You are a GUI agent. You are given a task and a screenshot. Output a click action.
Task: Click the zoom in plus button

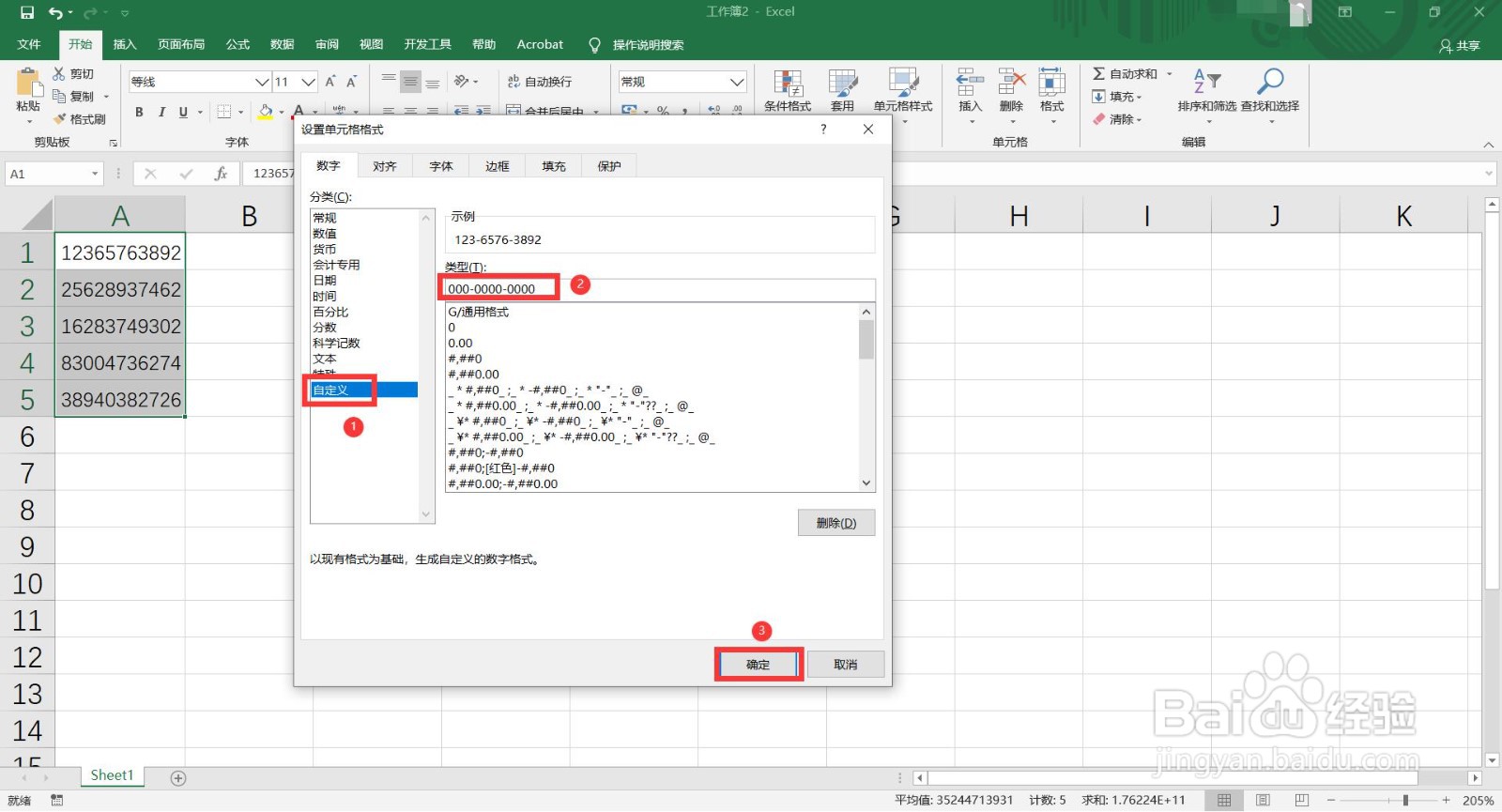1447,800
